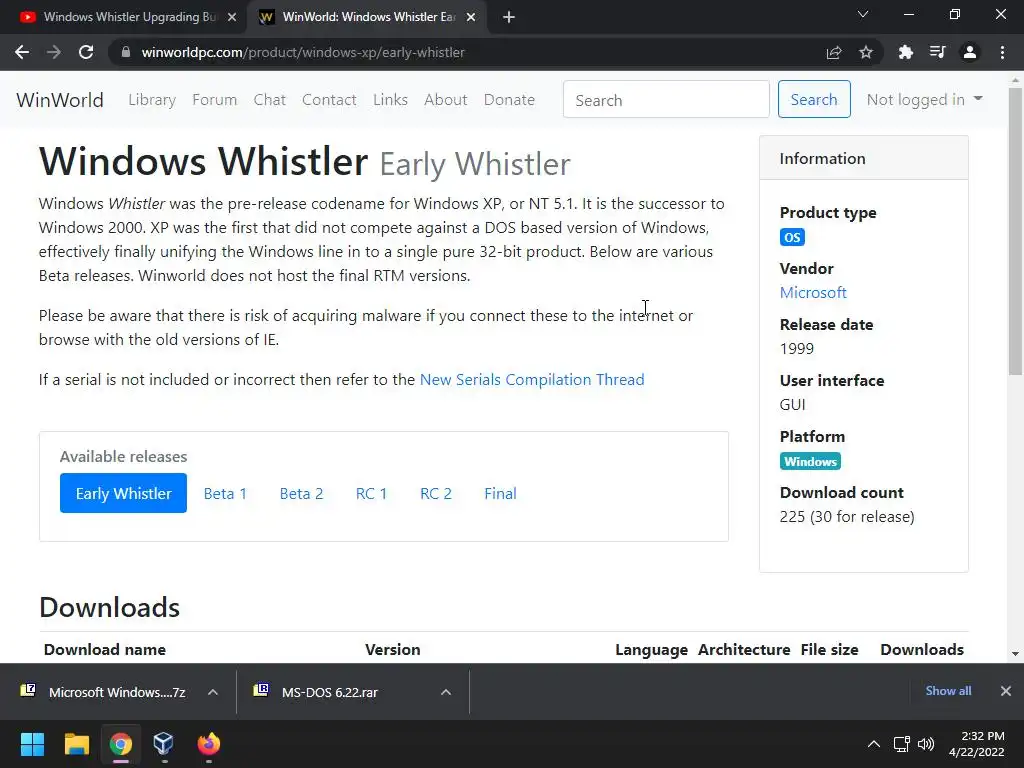
Task: Open the Links nav item
Action: [x=391, y=100]
